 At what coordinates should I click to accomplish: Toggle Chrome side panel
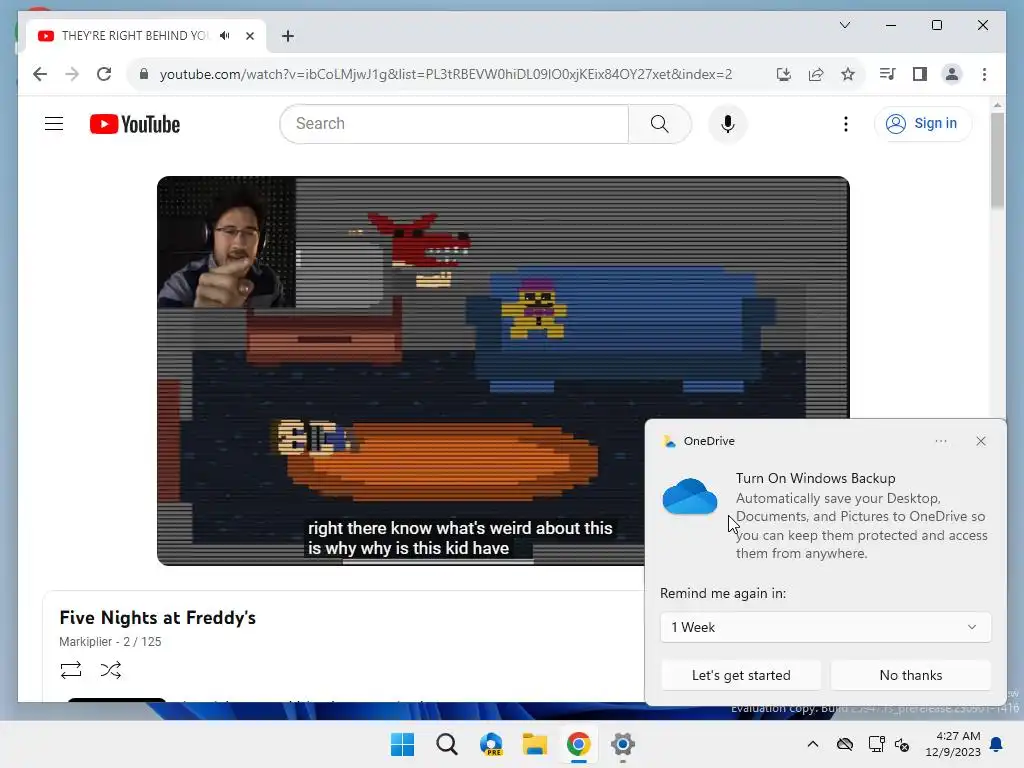pos(920,74)
